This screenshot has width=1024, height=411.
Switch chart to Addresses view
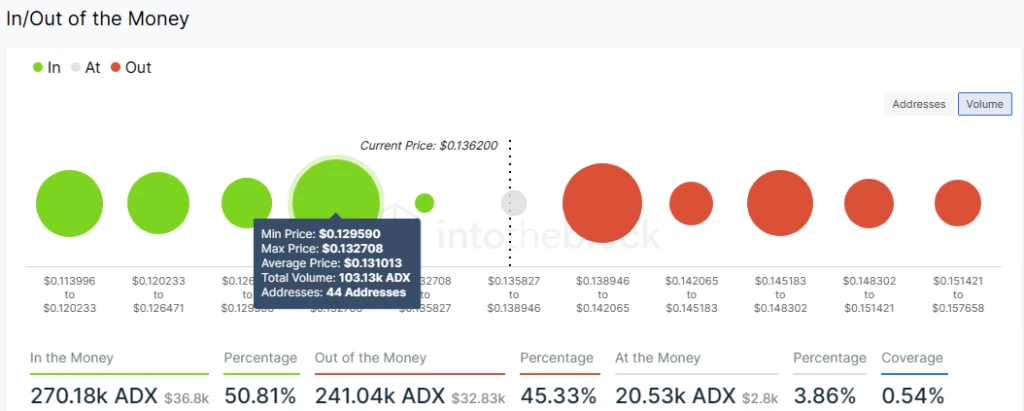tap(919, 104)
